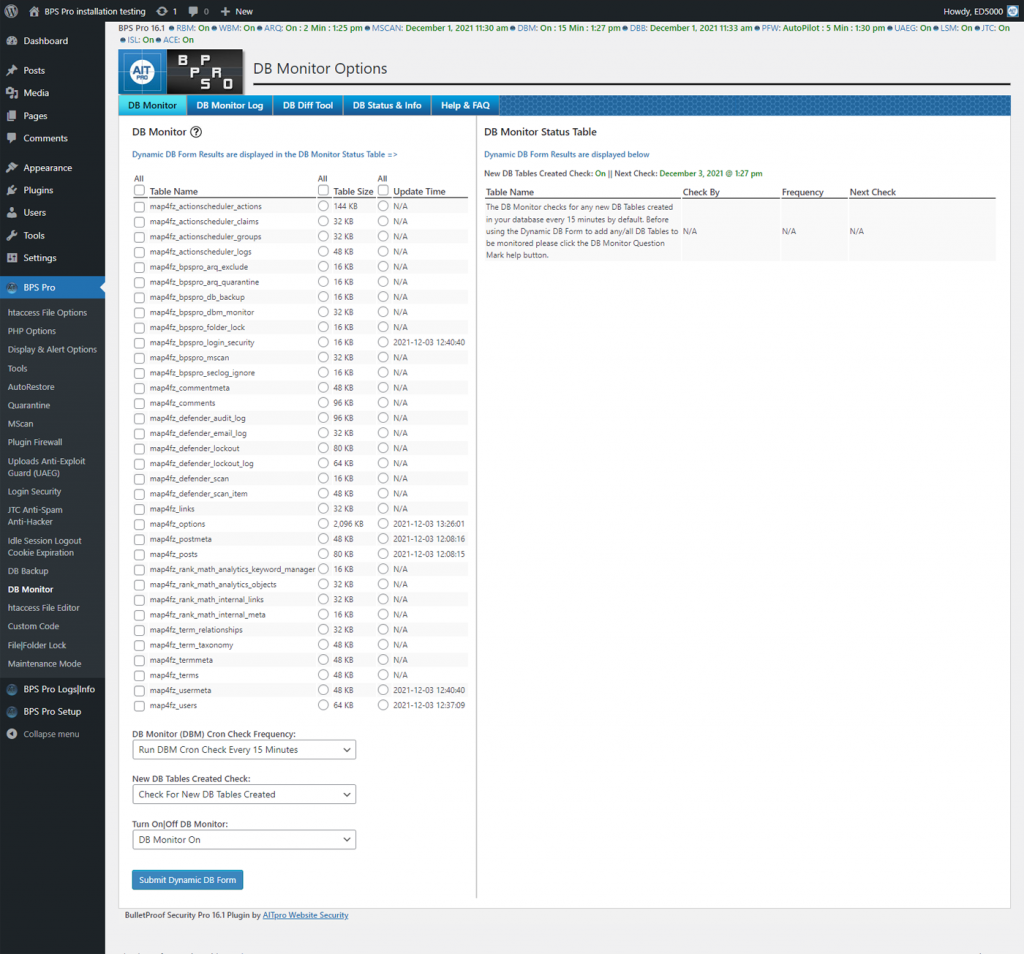Tick the All Table Size checkbox
Screen dimensions: 1024x954
point(323,190)
